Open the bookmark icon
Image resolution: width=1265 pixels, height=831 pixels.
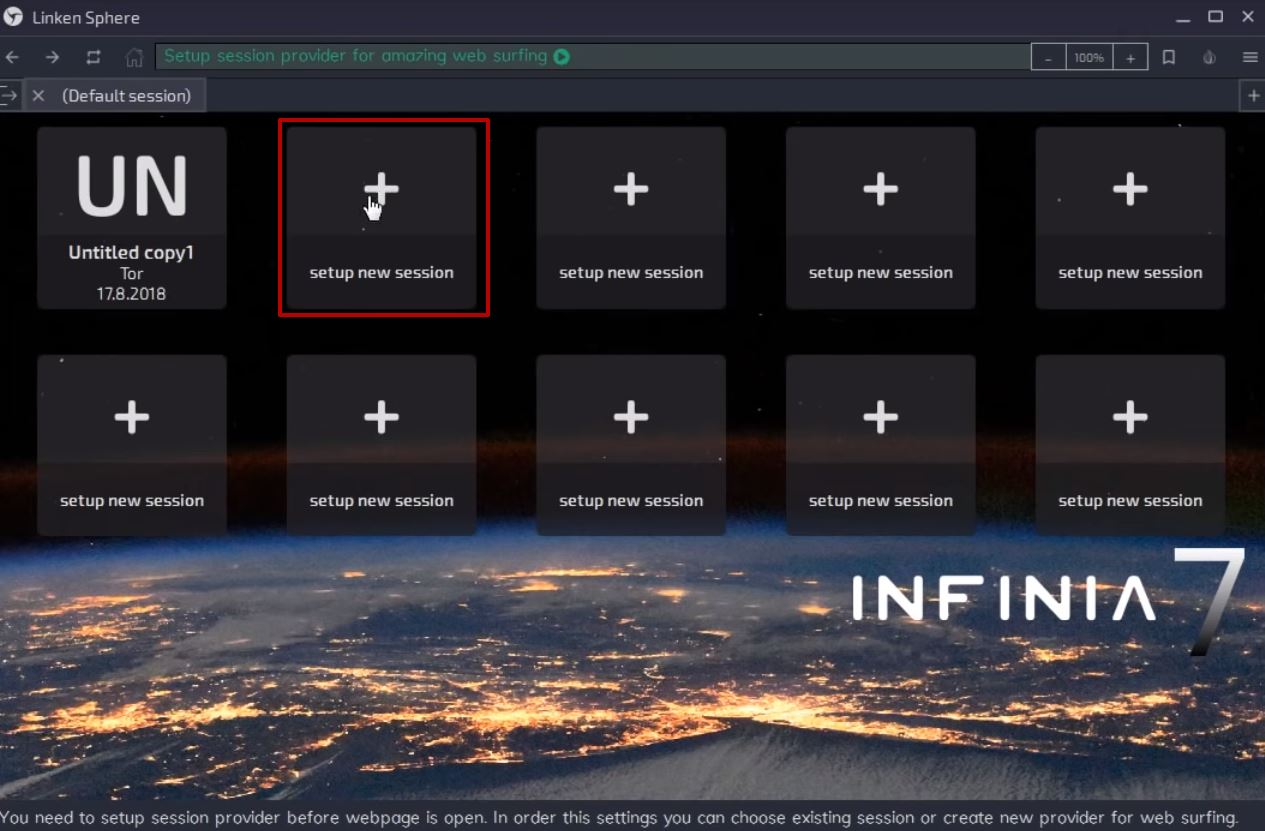coord(1168,57)
